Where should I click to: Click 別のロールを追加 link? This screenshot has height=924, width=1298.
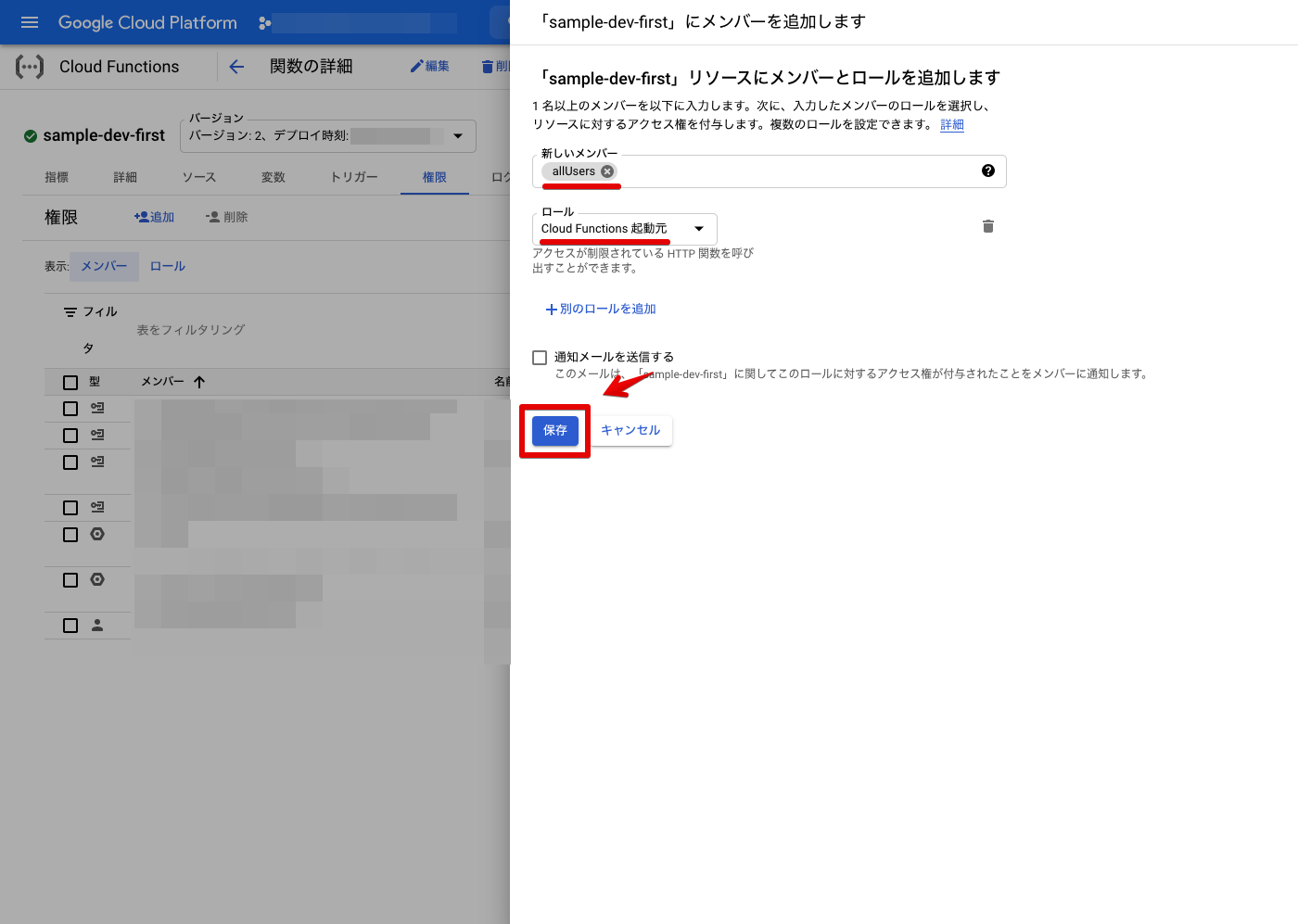point(601,309)
